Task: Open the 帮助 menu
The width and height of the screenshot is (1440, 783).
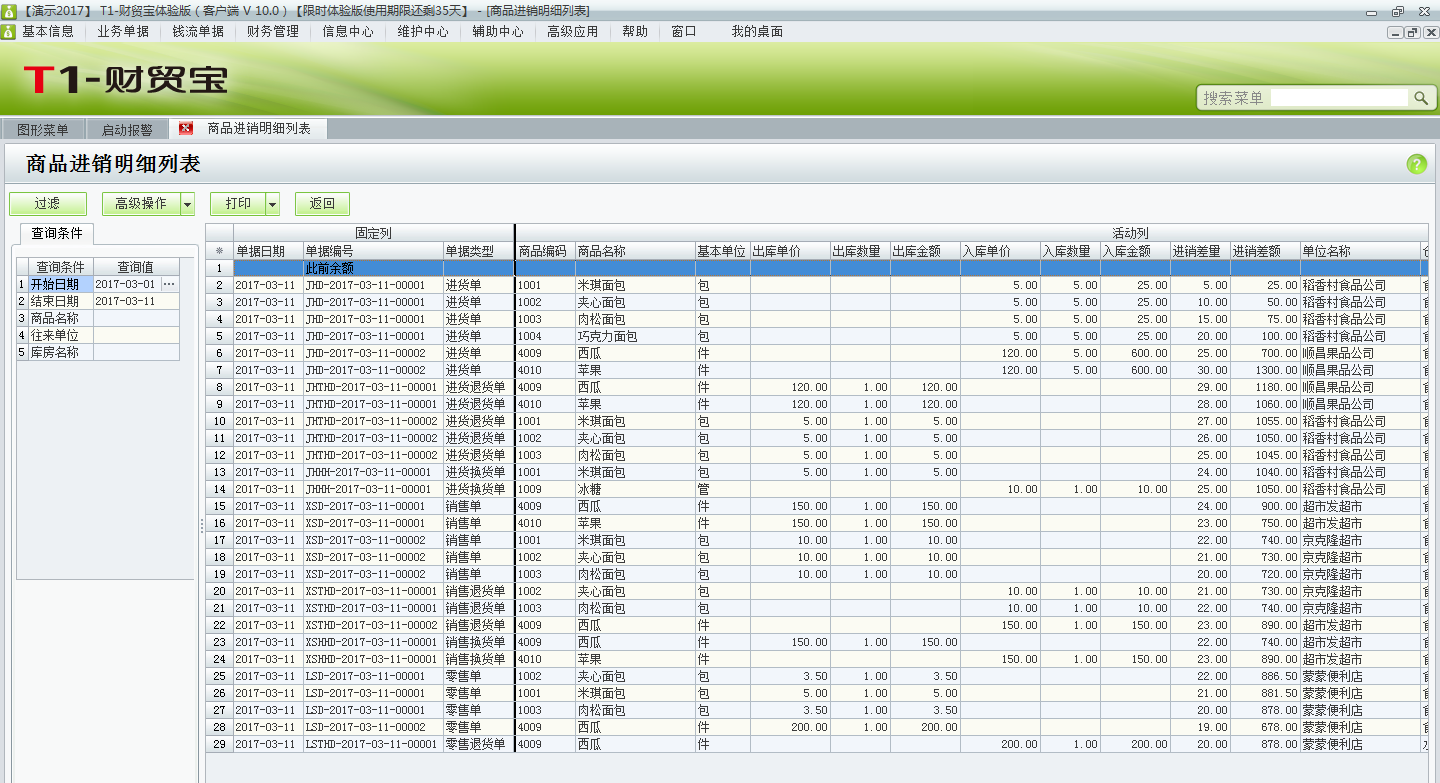Action: [x=633, y=30]
